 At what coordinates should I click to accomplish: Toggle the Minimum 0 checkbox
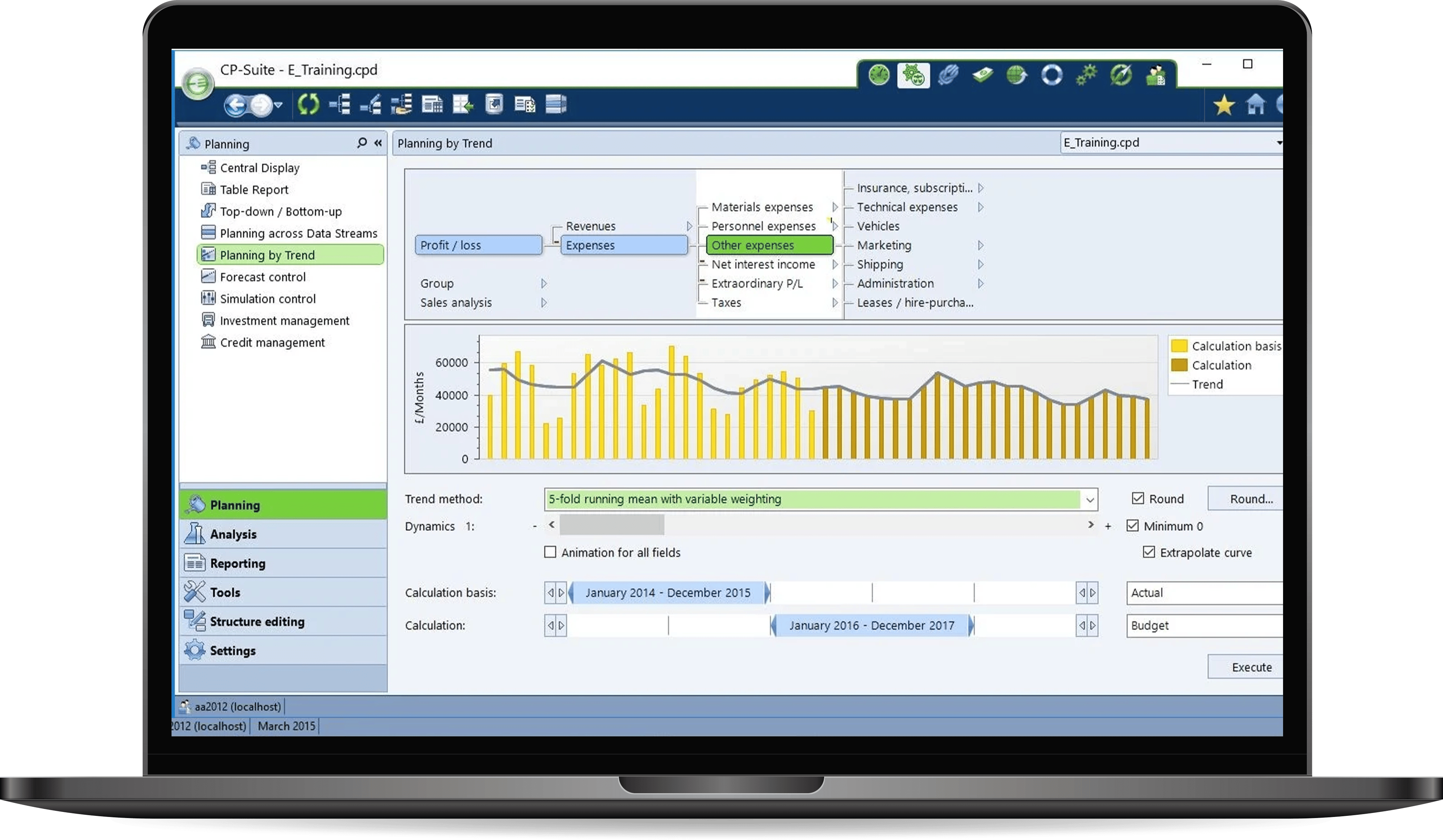coord(1132,525)
